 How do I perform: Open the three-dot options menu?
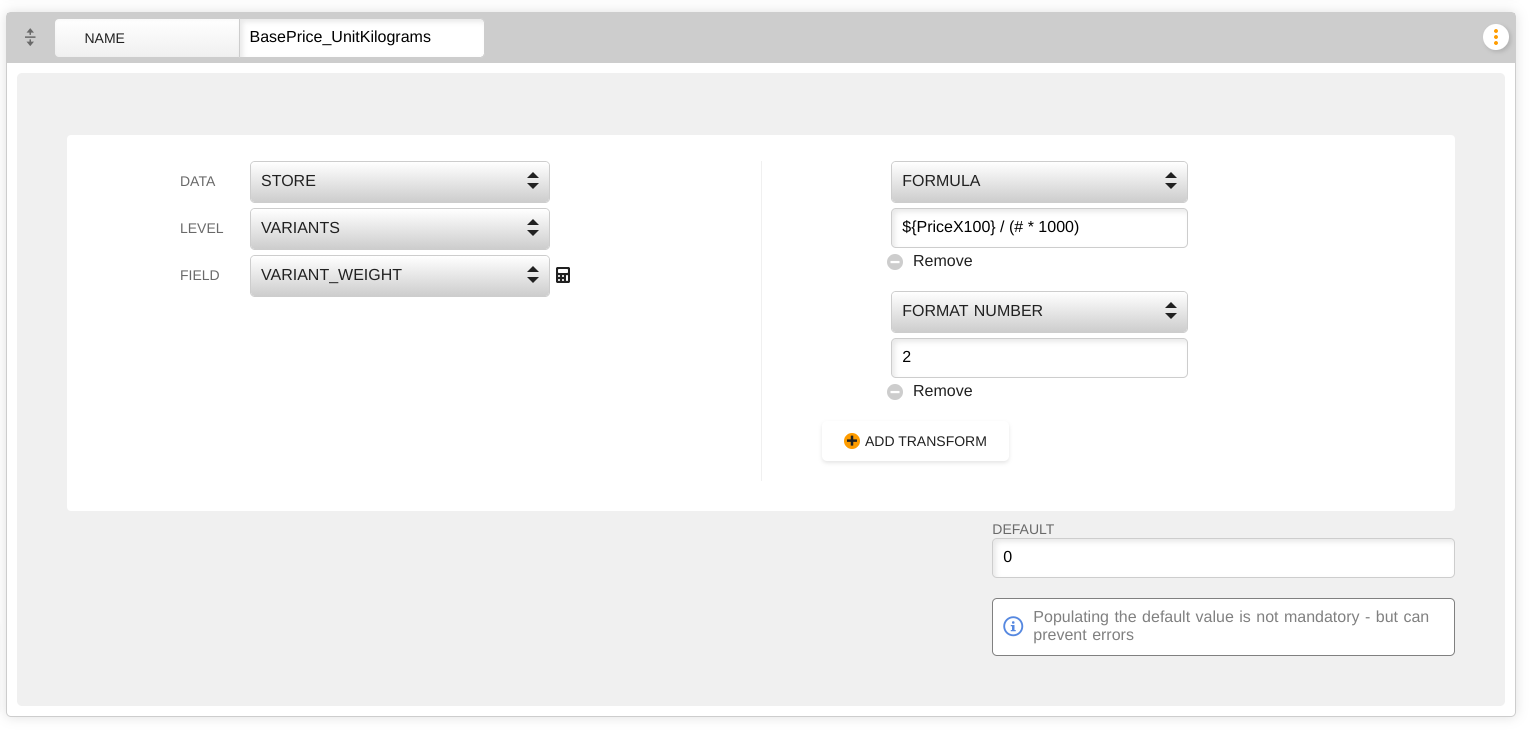coord(1496,37)
